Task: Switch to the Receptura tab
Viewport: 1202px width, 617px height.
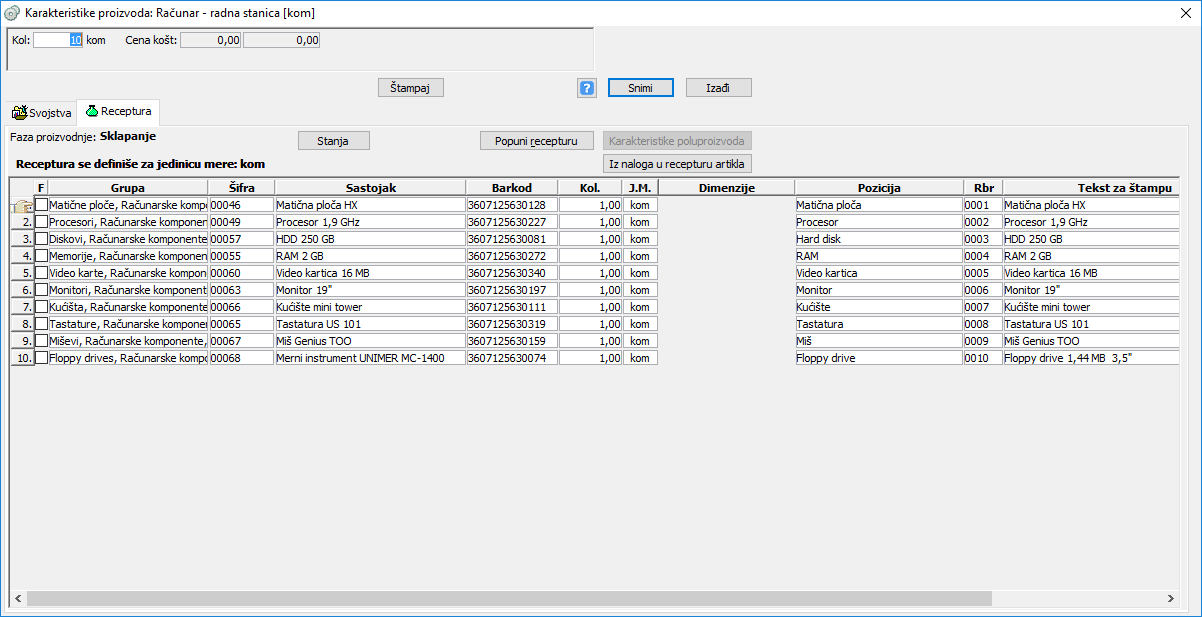Action: click(x=118, y=111)
